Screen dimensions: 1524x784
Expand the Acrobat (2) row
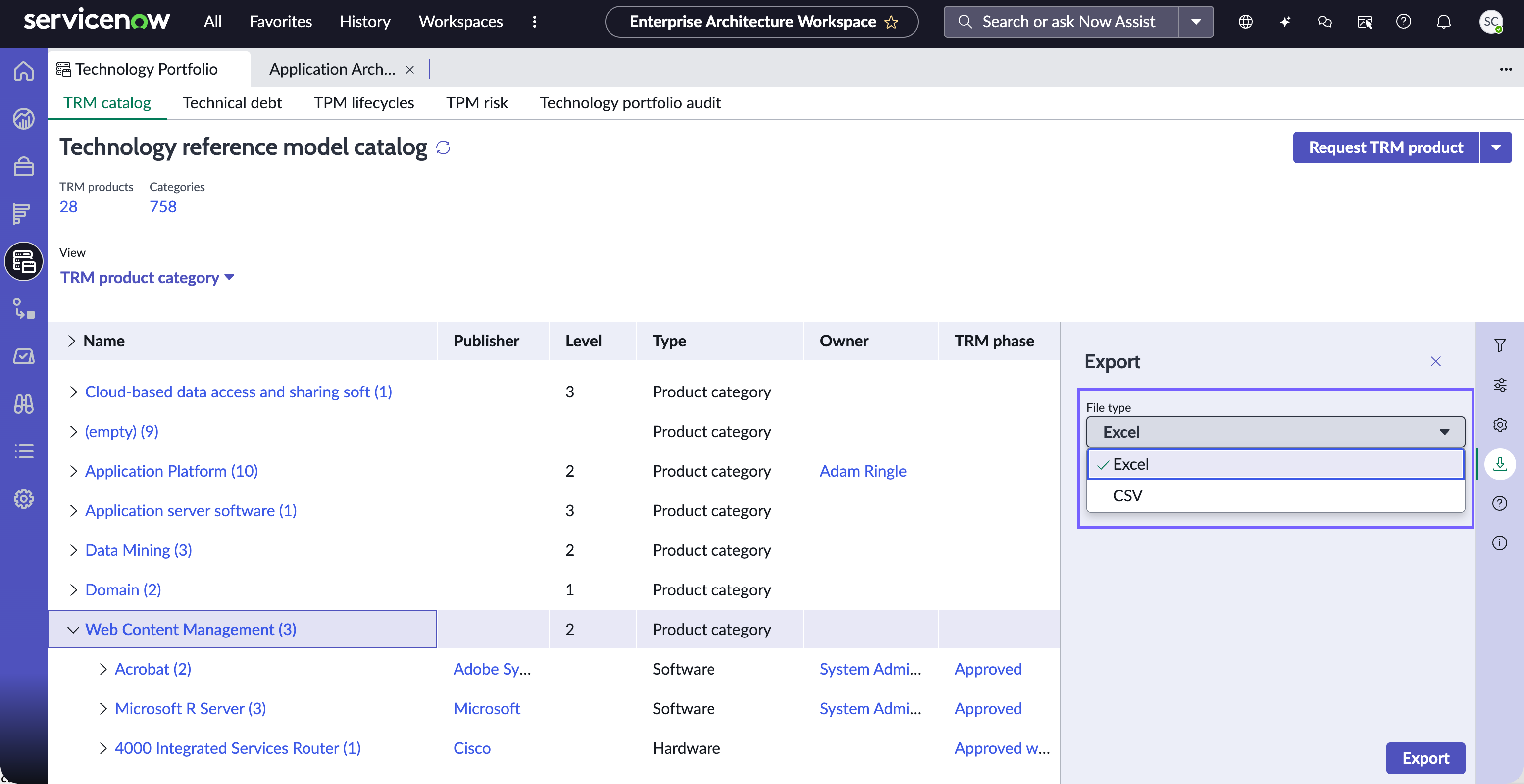(x=103, y=669)
